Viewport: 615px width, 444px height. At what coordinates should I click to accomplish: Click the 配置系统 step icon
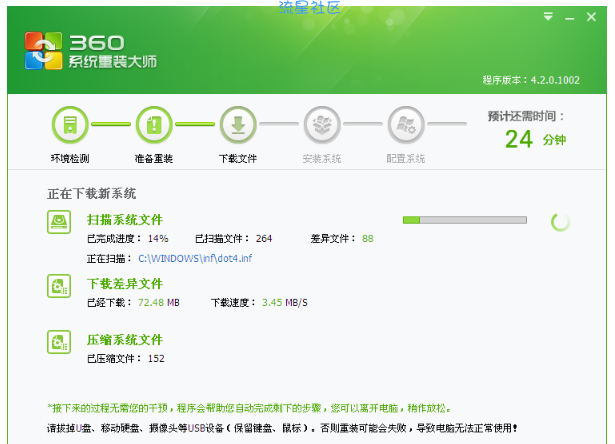[406, 125]
